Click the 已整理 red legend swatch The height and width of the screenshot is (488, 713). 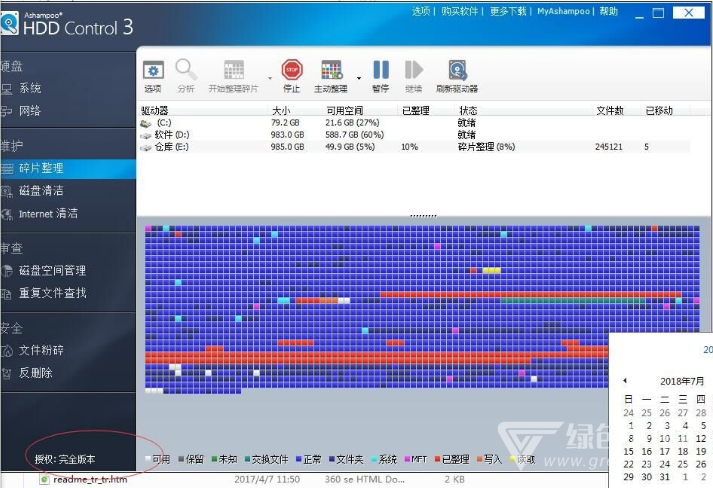click(x=438, y=459)
